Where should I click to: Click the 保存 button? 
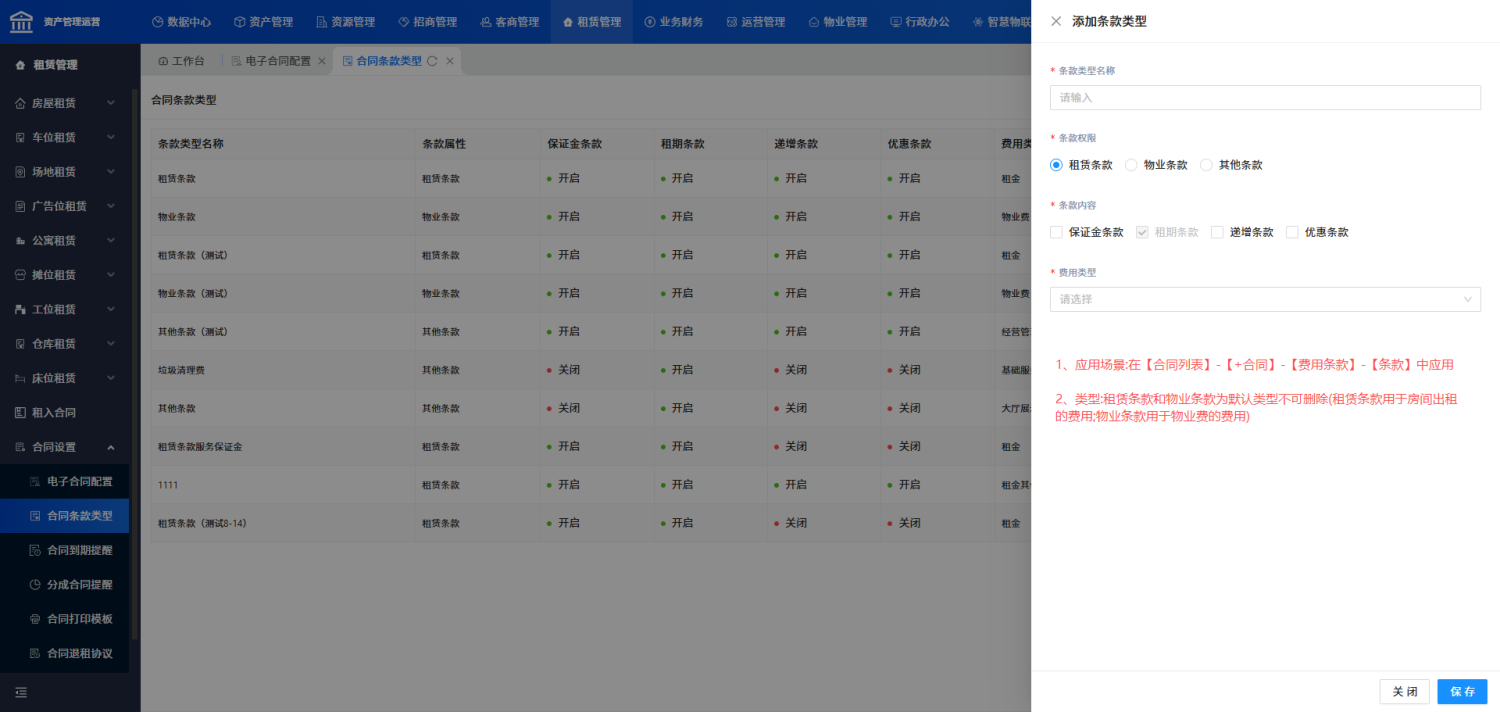coord(1462,692)
